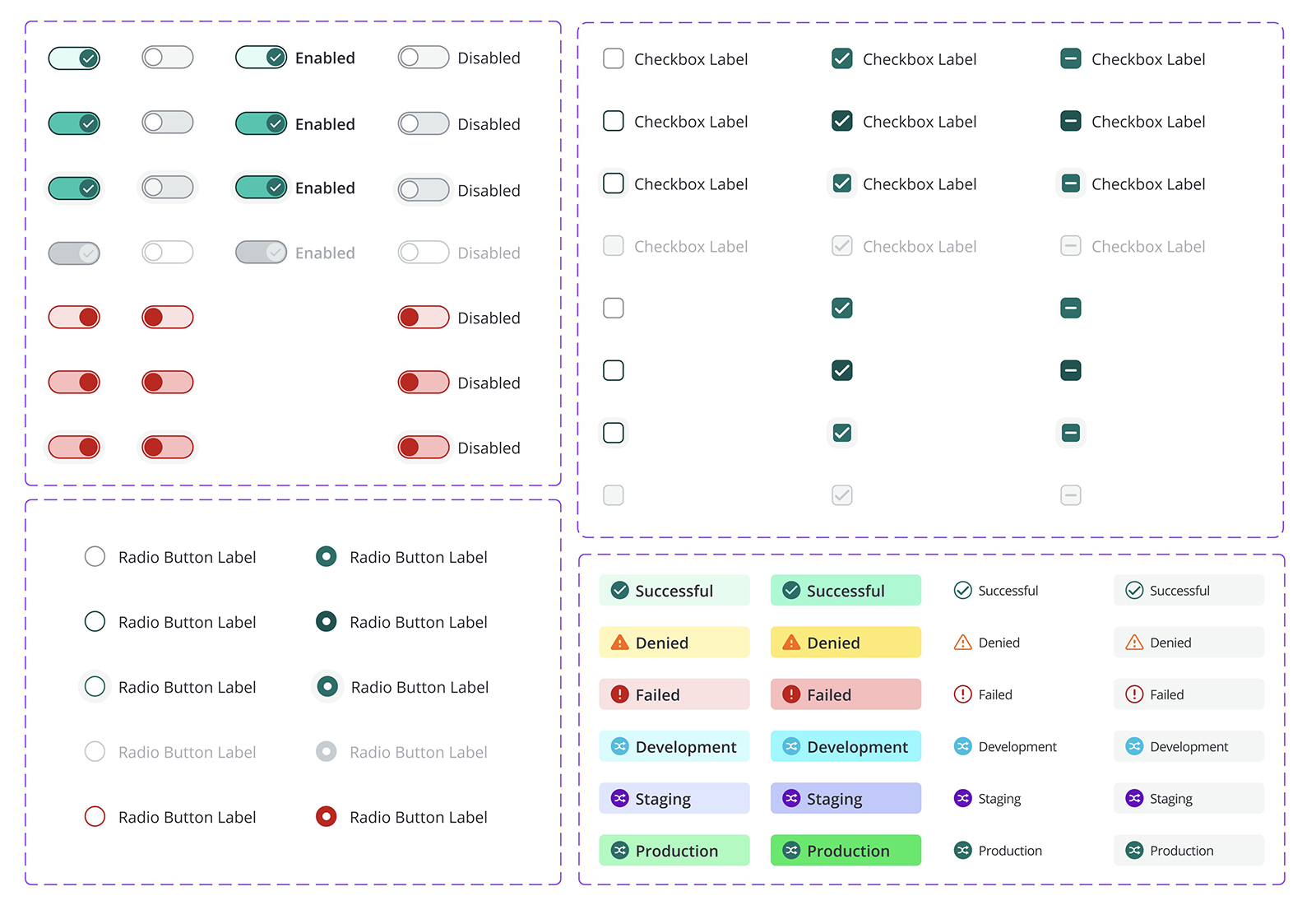Click the Denied text in the gray-background badge

pyautogui.click(x=1170, y=643)
